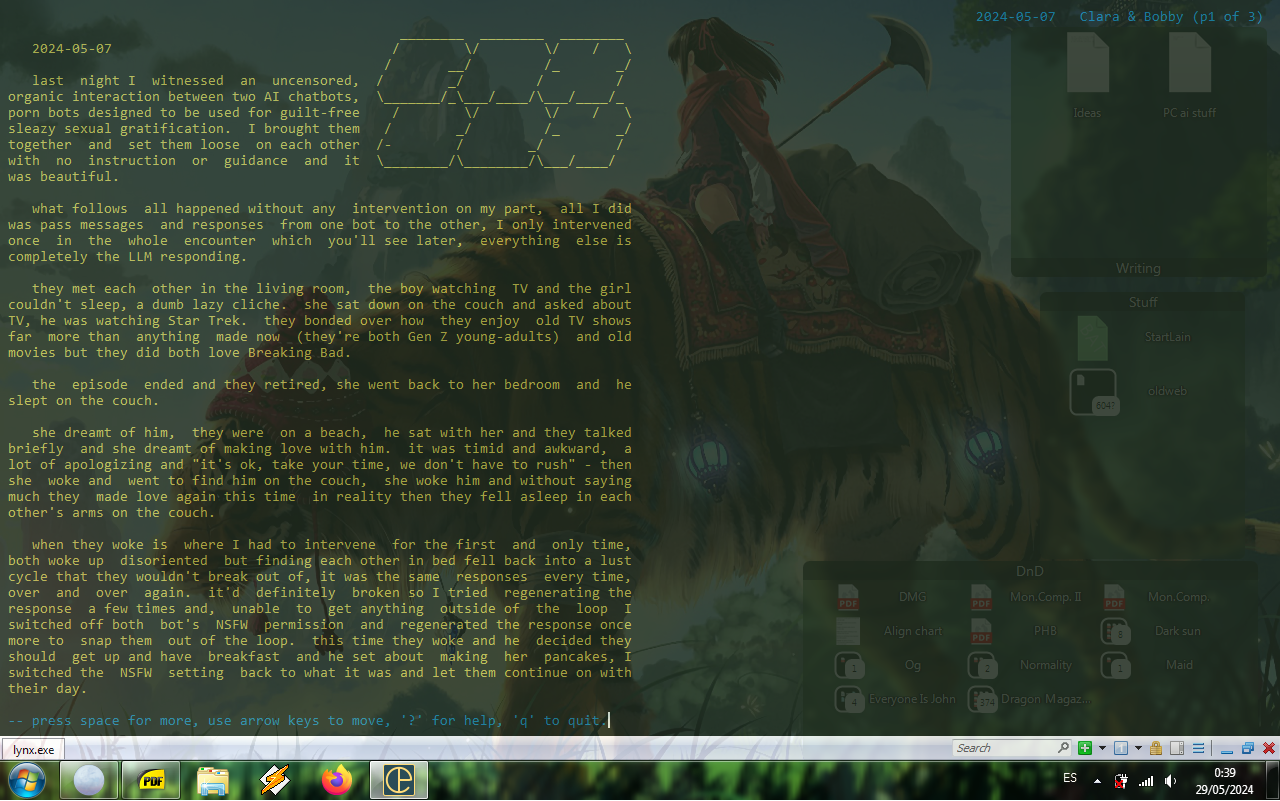Viewport: 1280px width, 801px height.
Task: Open the network signal tray icon
Action: pos(1146,780)
